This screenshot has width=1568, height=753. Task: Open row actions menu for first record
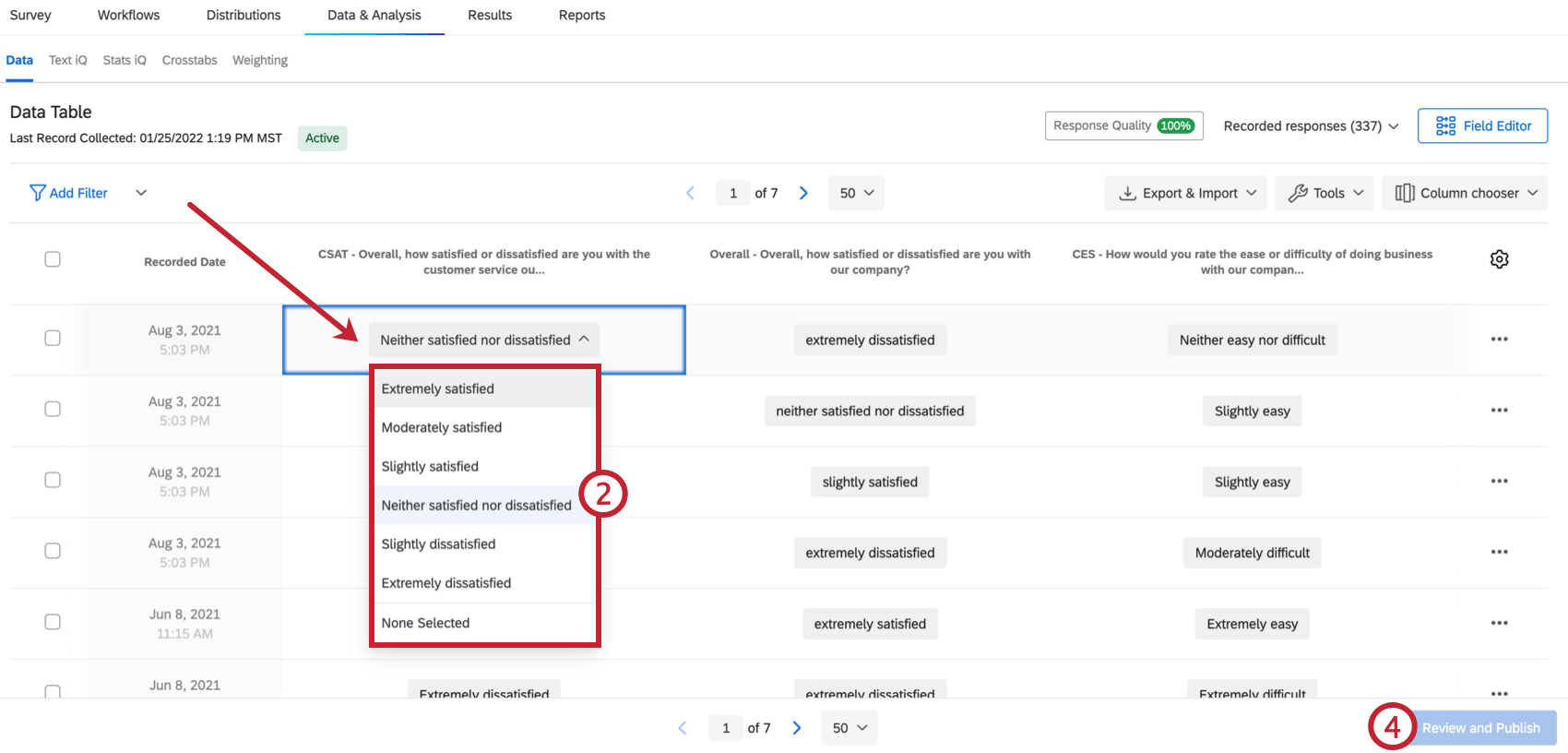click(x=1499, y=340)
